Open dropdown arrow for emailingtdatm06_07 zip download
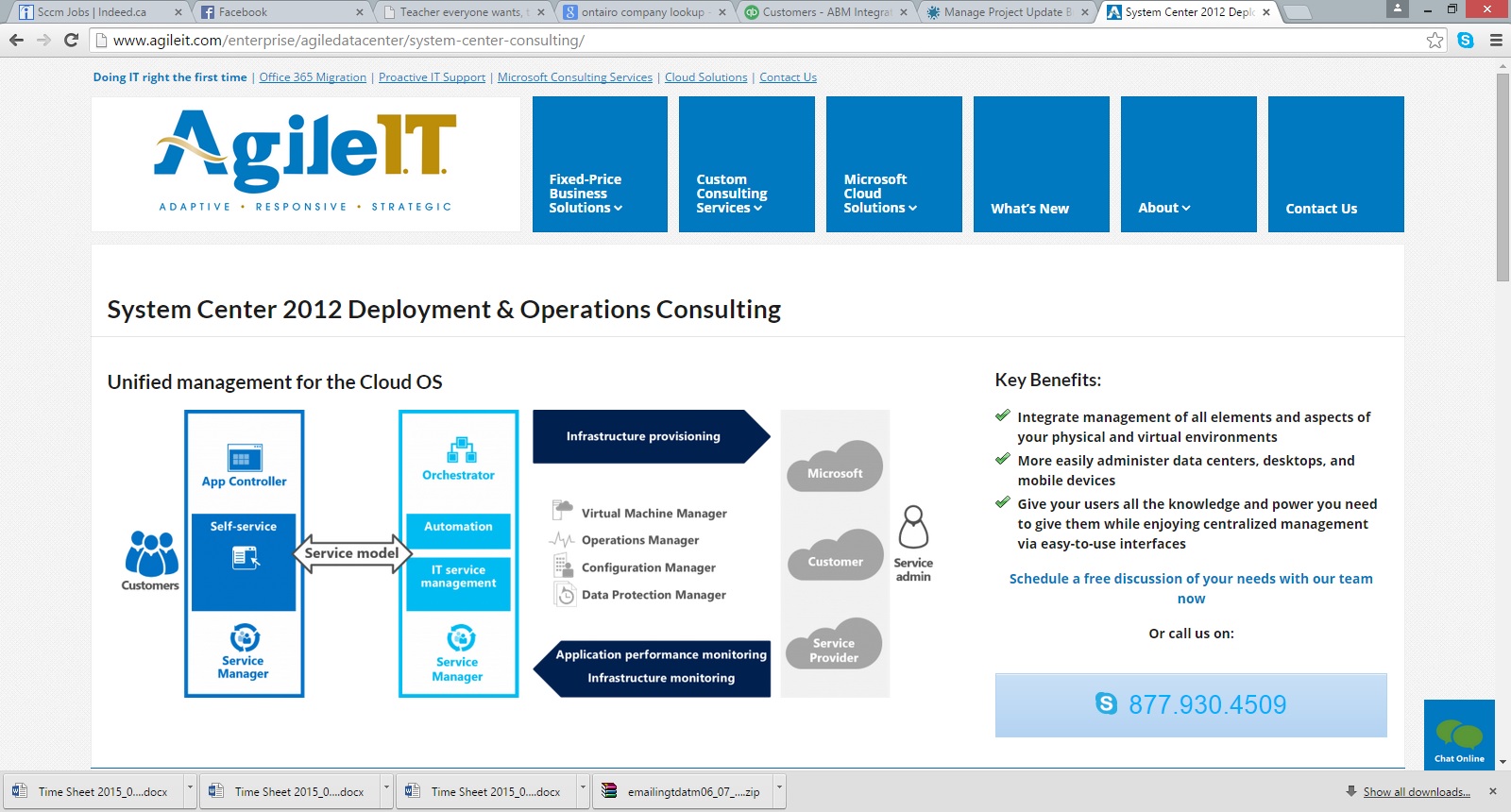1511x812 pixels. point(779,787)
